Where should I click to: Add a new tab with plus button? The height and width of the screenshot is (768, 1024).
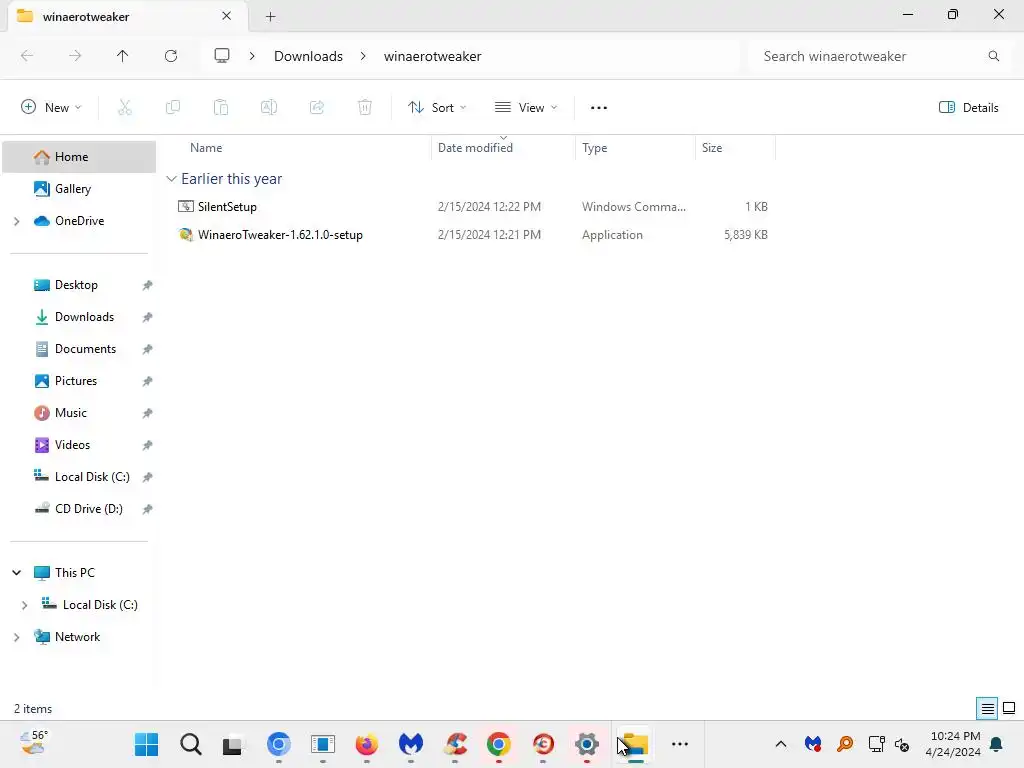pos(270,17)
